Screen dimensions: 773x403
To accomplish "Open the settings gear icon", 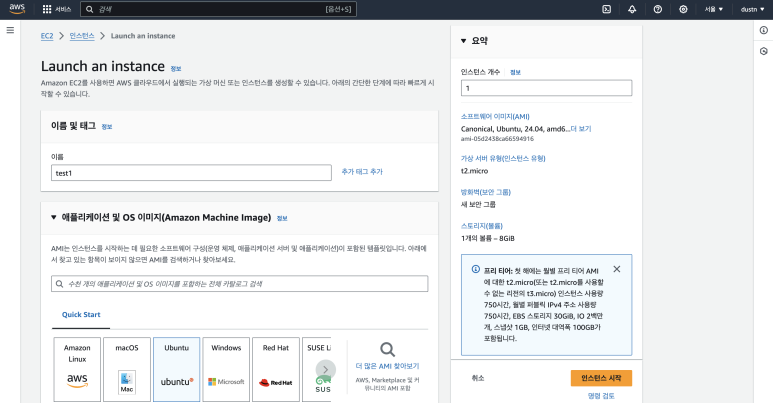I will click(x=683, y=9).
